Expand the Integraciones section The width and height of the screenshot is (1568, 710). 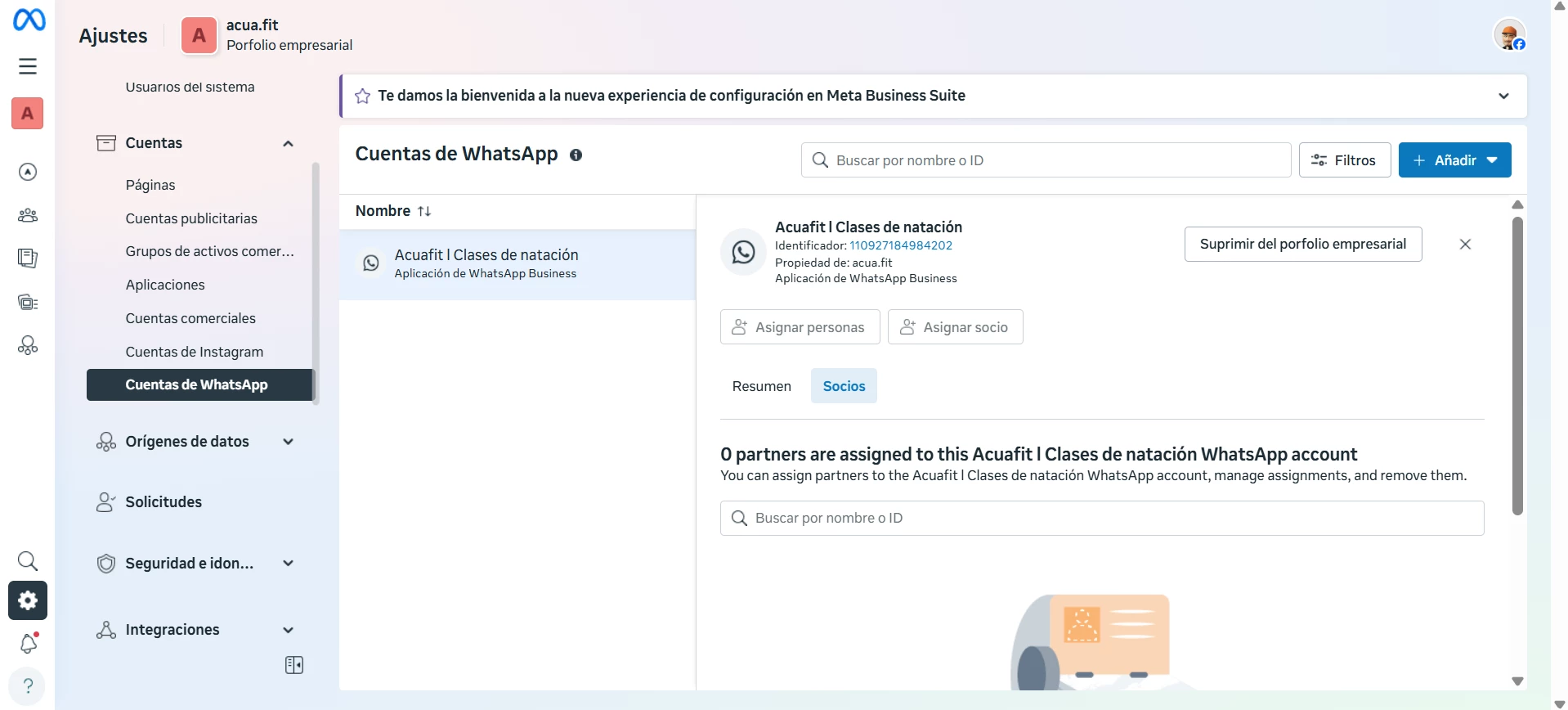(x=288, y=630)
